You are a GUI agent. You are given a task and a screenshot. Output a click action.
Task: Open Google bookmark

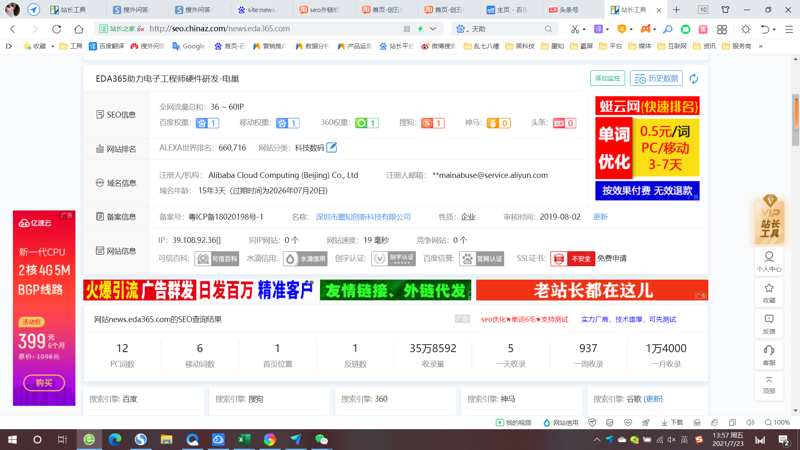[x=189, y=46]
